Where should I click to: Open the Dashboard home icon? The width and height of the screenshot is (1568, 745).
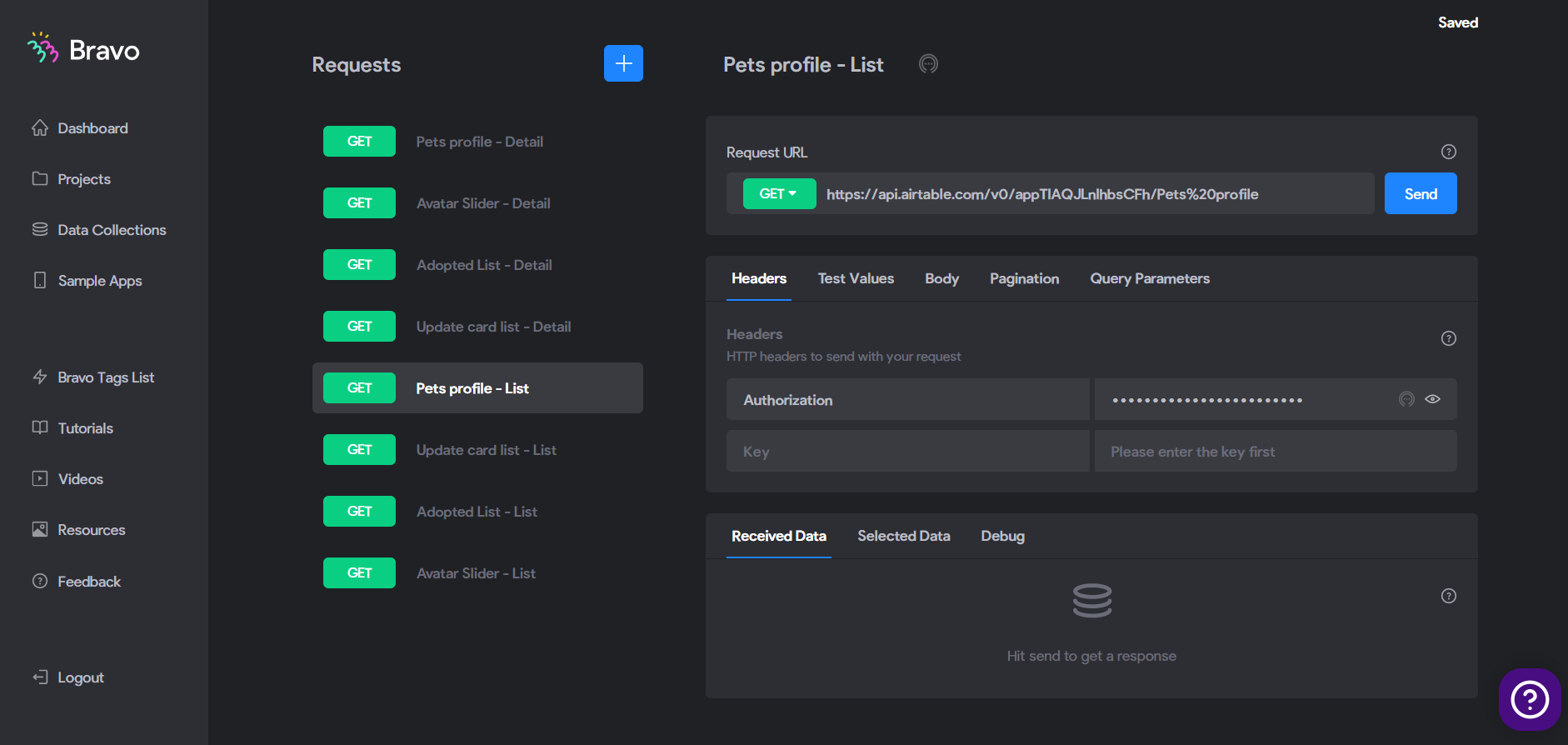click(x=40, y=127)
